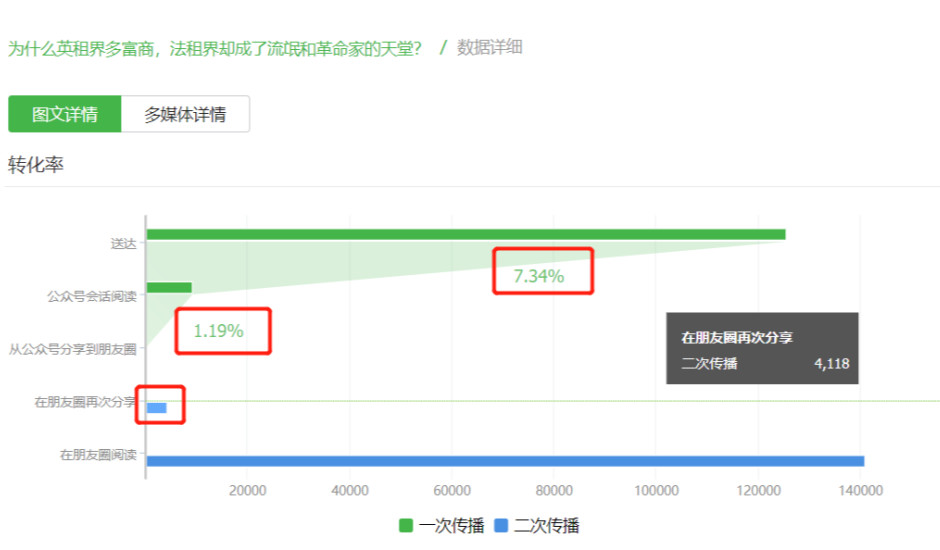The height and width of the screenshot is (550, 940).
Task: Click the 二次传播 legend label
Action: (x=546, y=526)
